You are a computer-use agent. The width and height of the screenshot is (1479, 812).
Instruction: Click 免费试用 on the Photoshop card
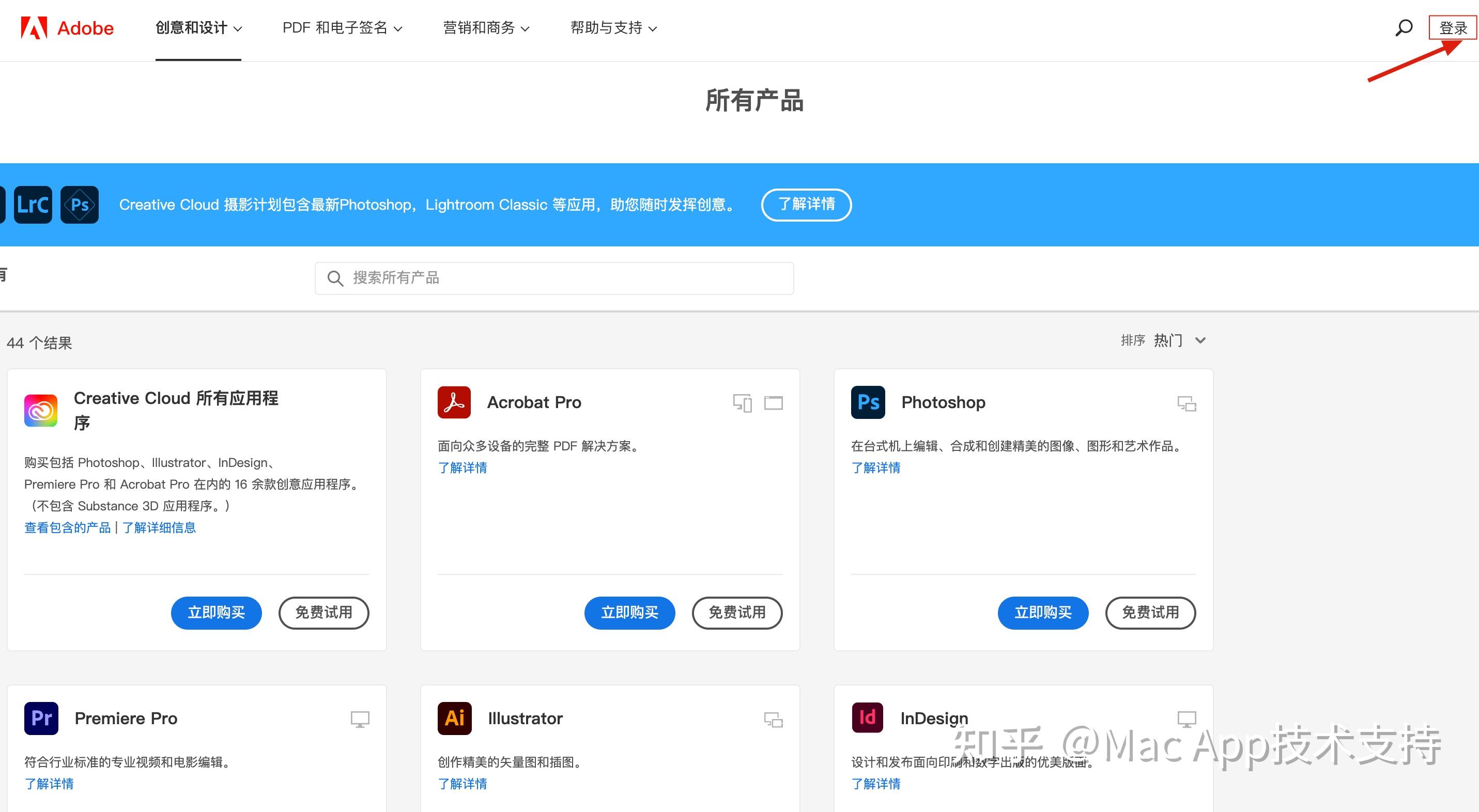click(x=1150, y=612)
